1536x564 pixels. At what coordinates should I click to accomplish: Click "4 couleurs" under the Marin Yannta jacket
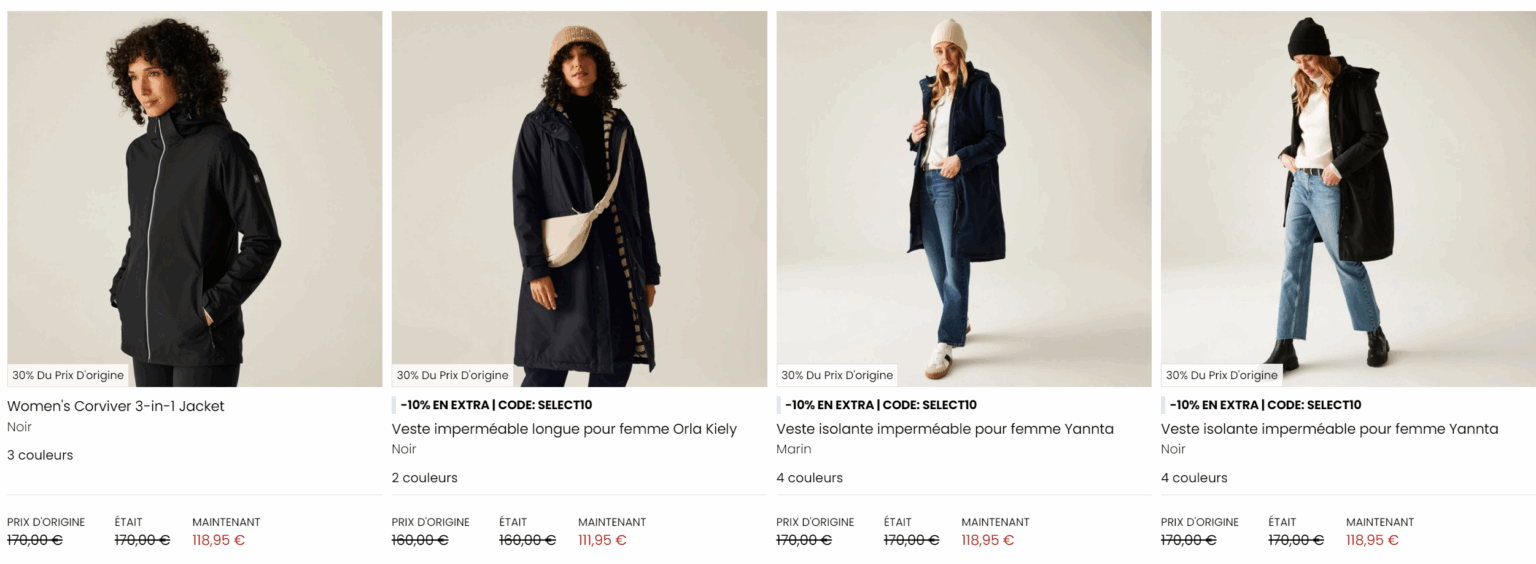809,478
